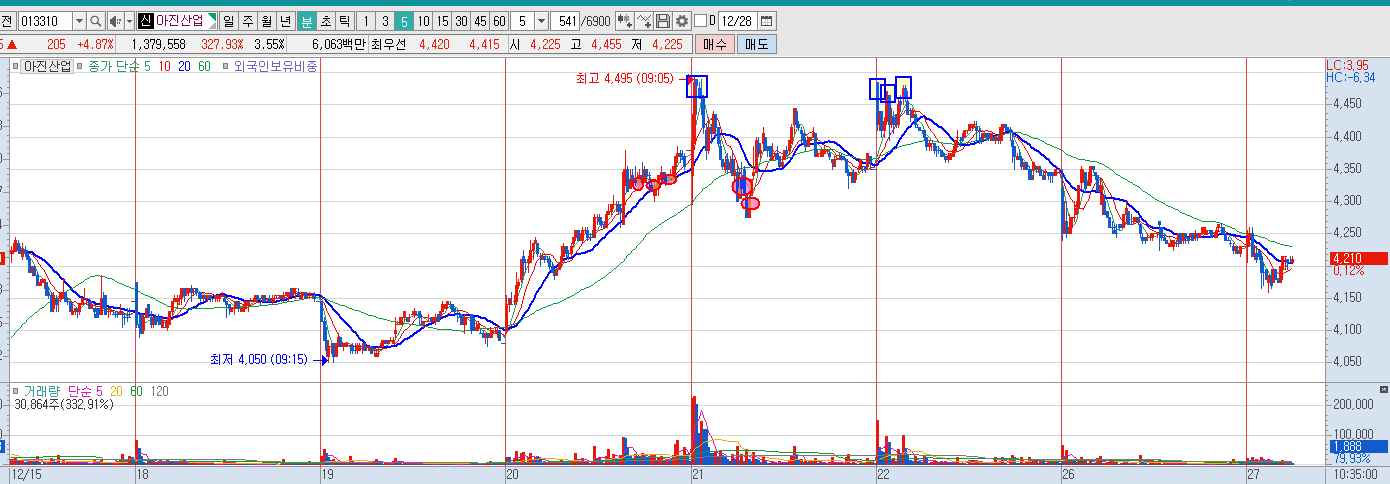Click the stock search magnifier icon
This screenshot has width=1390, height=484.
(95, 21)
